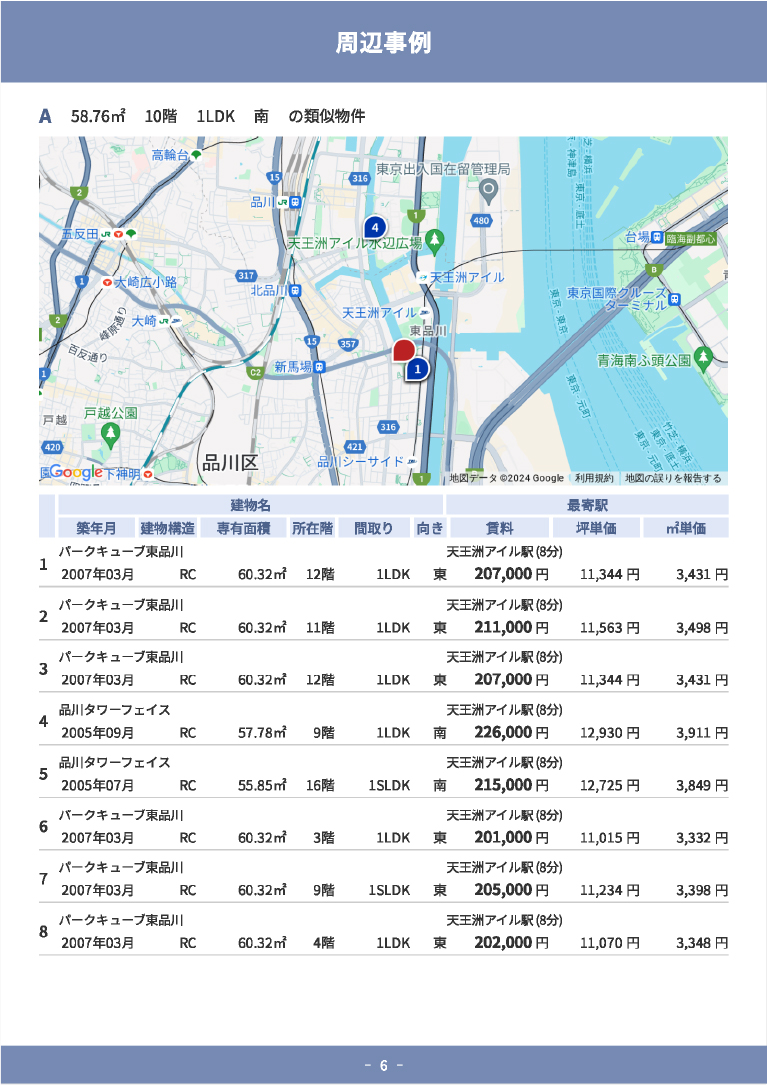Click the Google logo on the map
Image resolution: width=767 pixels, height=1085 pixels.
pos(77,473)
